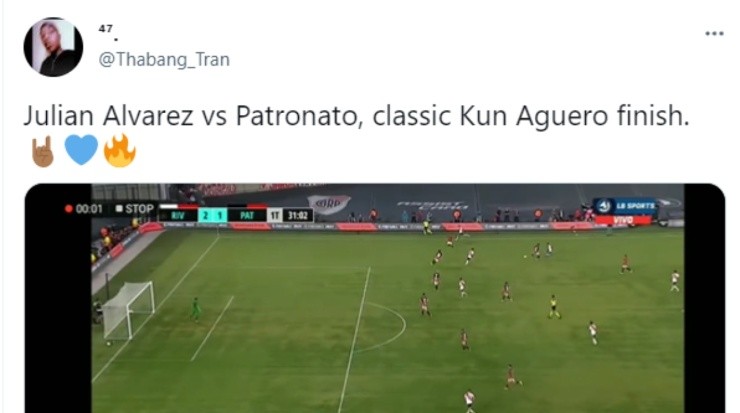Click the blue heart emoji

[x=81, y=150]
